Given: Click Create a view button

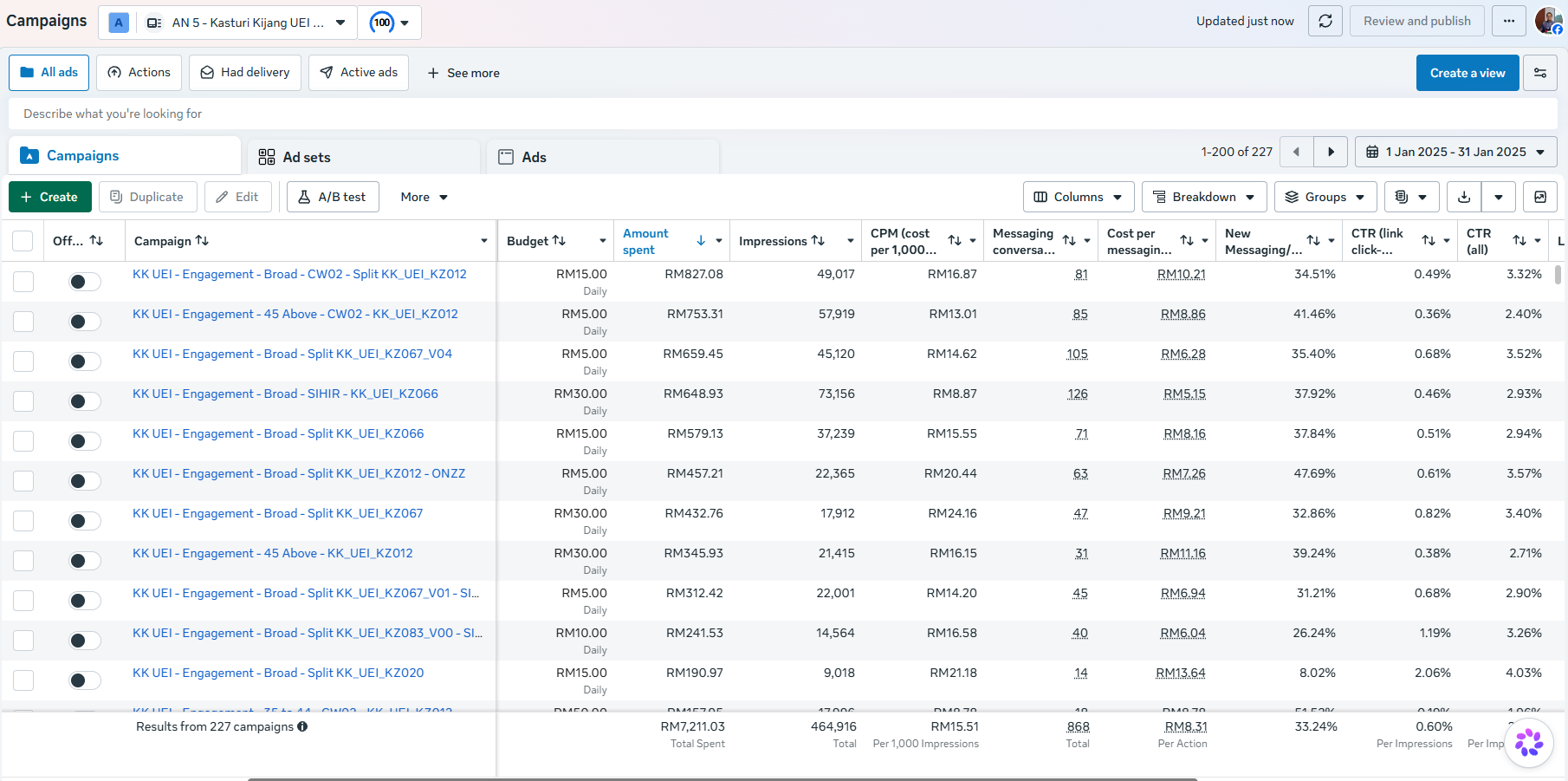Looking at the screenshot, I should pos(1468,73).
